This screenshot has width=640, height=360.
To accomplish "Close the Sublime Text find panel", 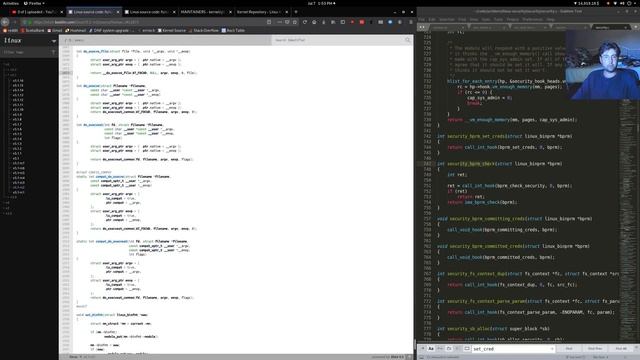I will [636, 347].
